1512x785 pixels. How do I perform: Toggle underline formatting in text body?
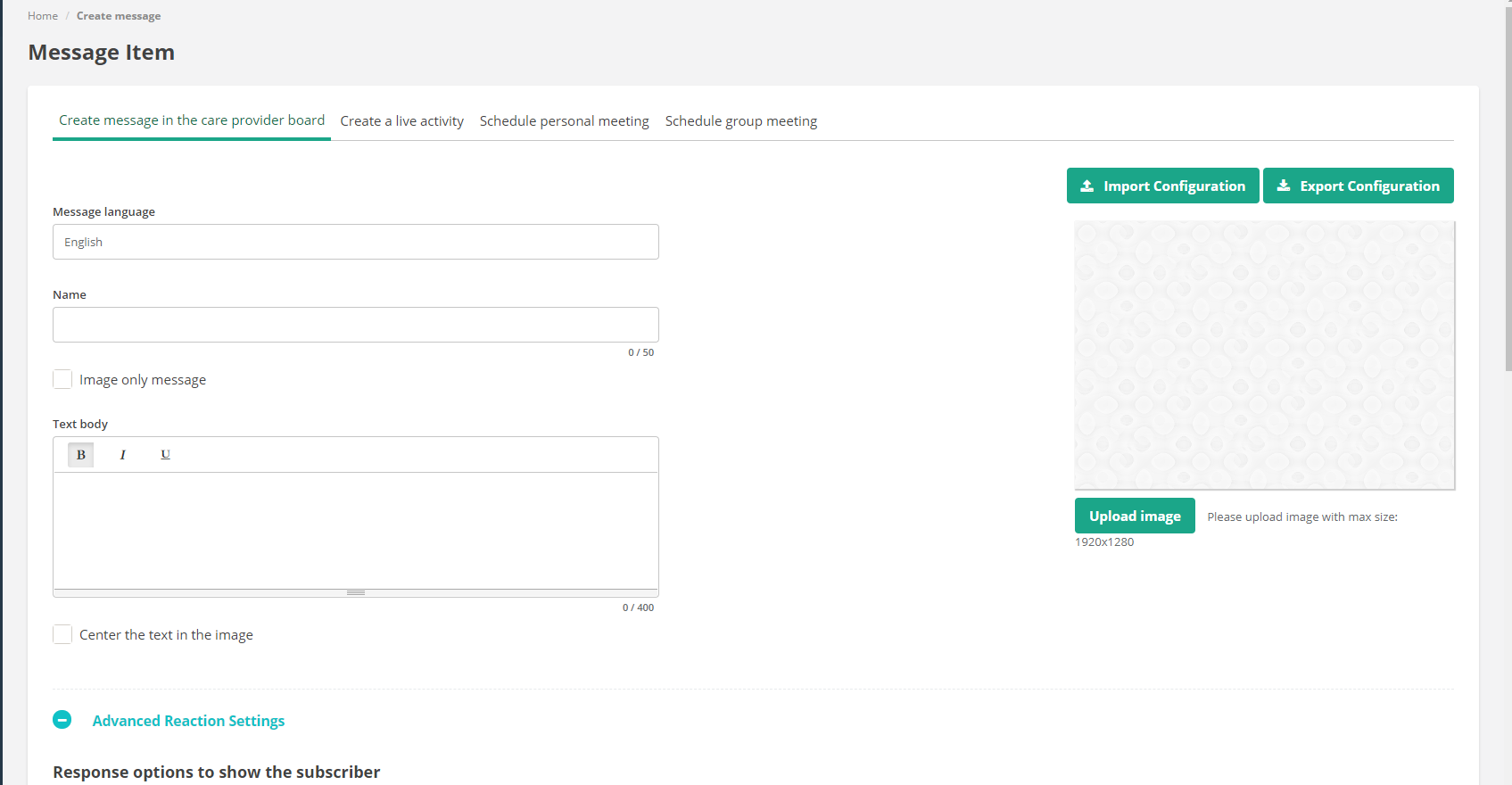pos(165,455)
